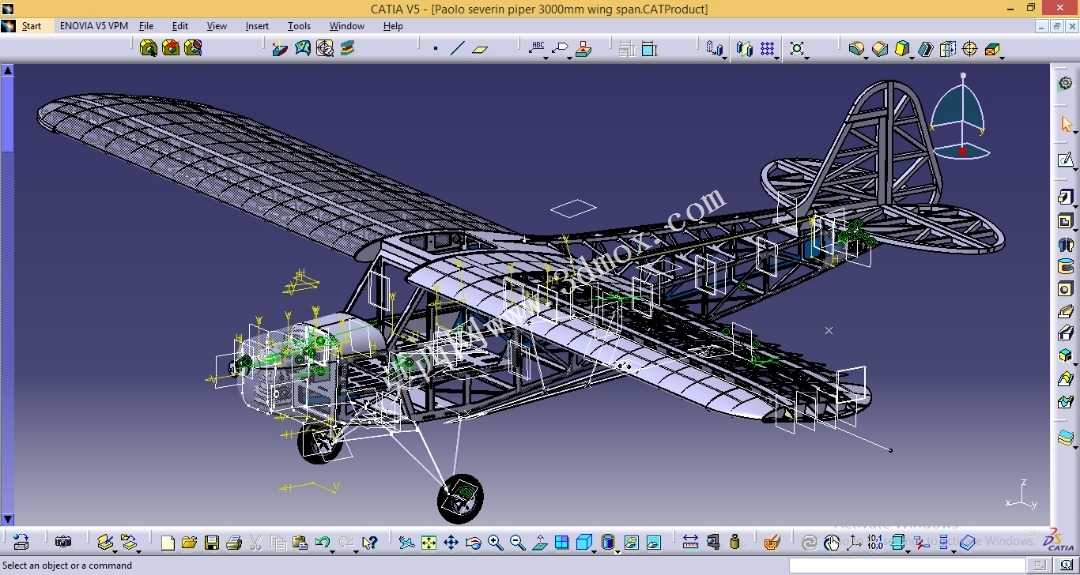The height and width of the screenshot is (575, 1080).
Task: Click the Zoom Out magnifier
Action: (517, 543)
